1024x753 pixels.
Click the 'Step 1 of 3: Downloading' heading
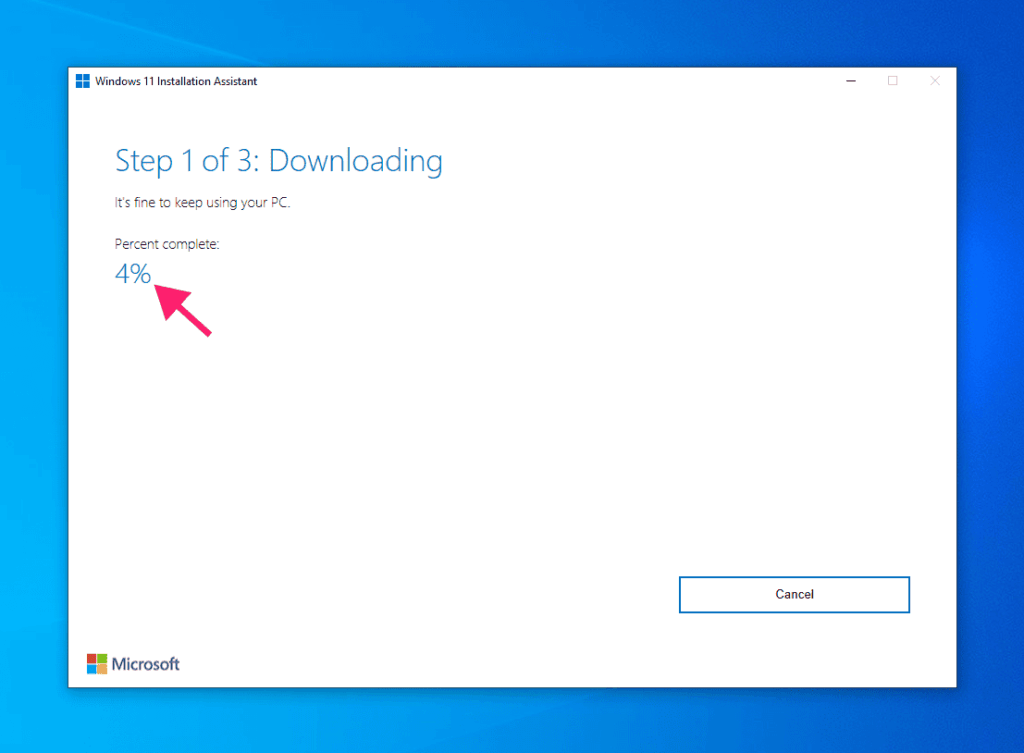[279, 161]
